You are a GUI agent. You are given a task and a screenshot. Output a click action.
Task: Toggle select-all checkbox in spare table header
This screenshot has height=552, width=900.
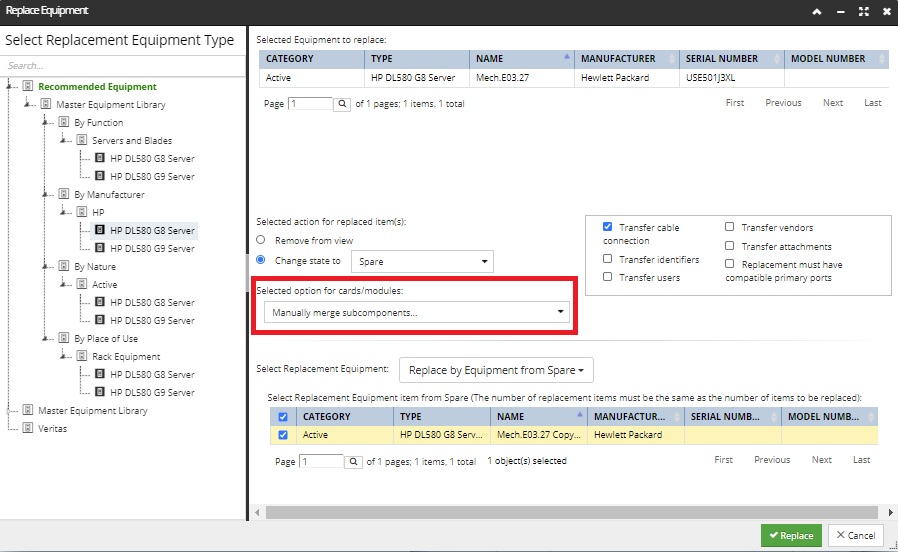[x=283, y=417]
